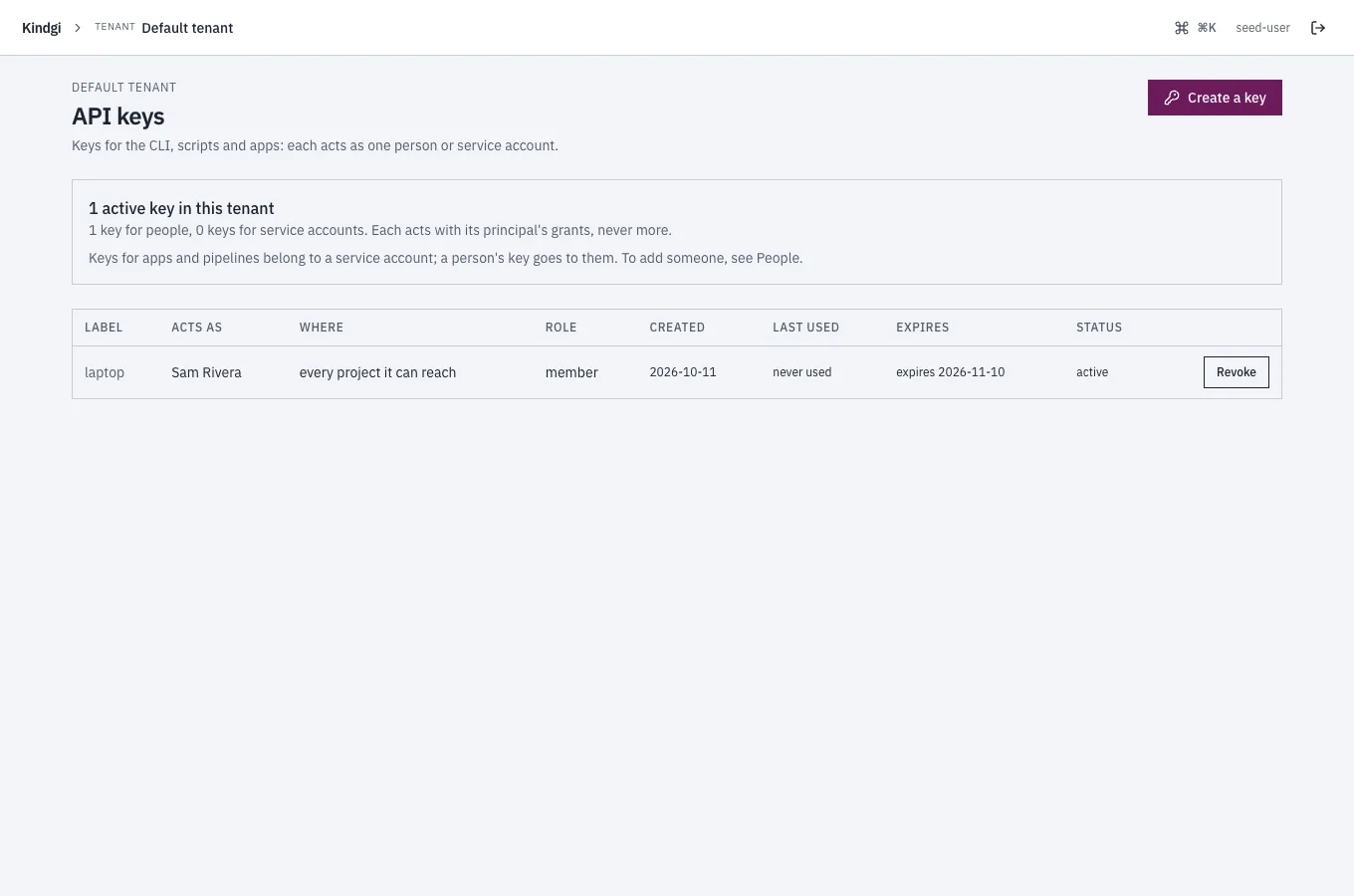Select the Sam Rivera cell
Image resolution: width=1354 pixels, height=896 pixels.
206,372
